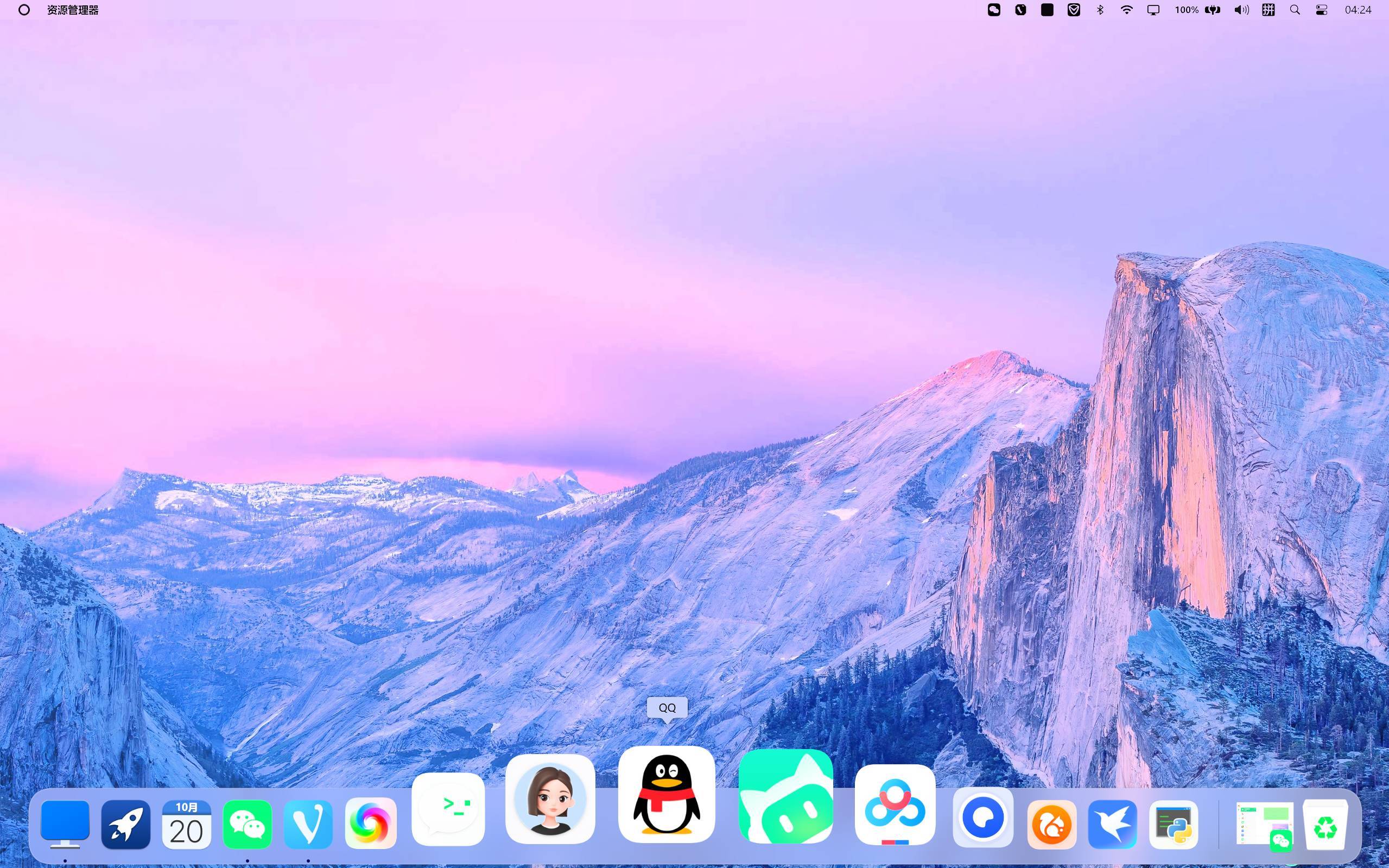Toggle Bluetooth from the menu bar icon
Viewport: 1389px width, 868px height.
click(1100, 10)
